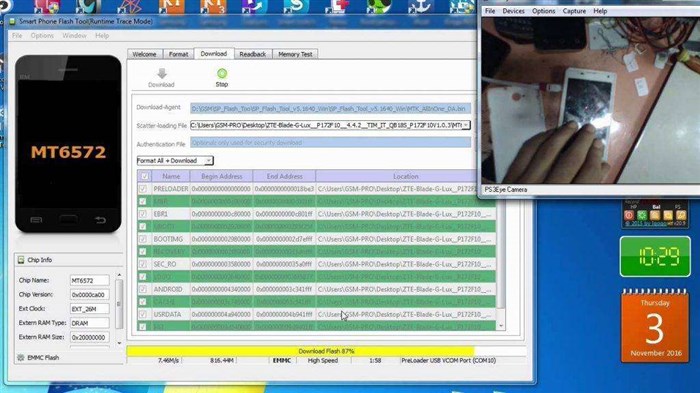Click the menu key on the phone image

coord(36,220)
